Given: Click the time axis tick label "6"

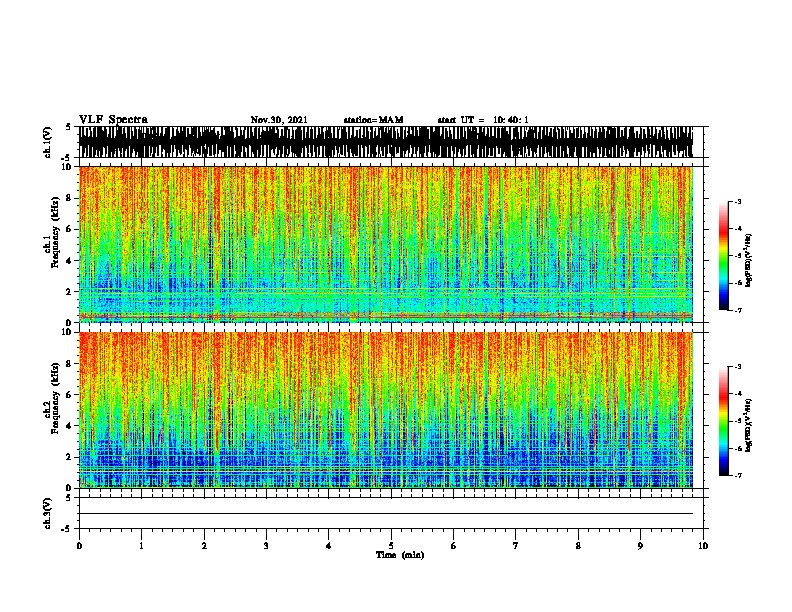Looking at the screenshot, I should pos(454,546).
